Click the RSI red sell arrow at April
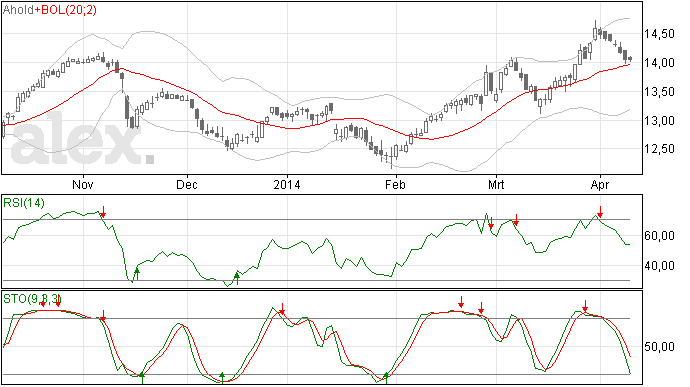This screenshot has height=387, width=690. pyautogui.click(x=600, y=211)
